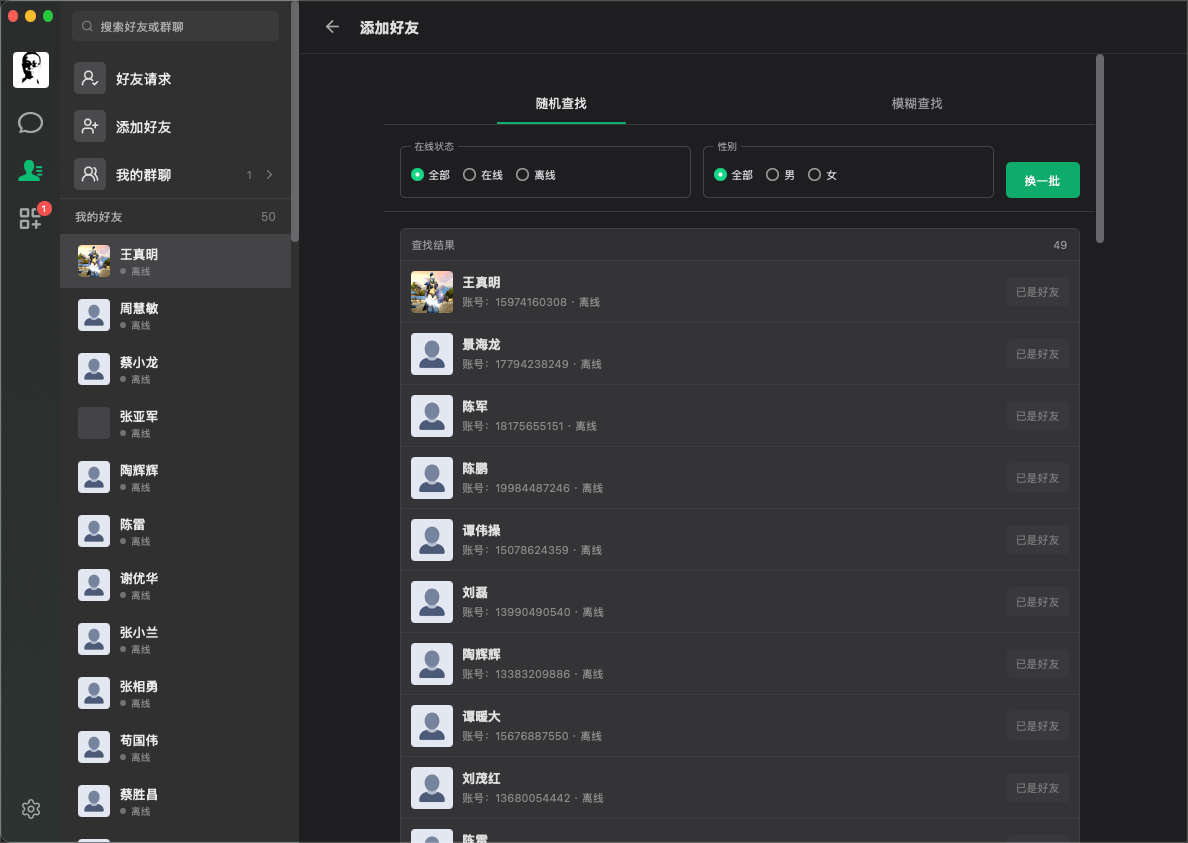Image resolution: width=1188 pixels, height=843 pixels.
Task: Select 蔡胜昌 in friends list
Action: coord(175,801)
